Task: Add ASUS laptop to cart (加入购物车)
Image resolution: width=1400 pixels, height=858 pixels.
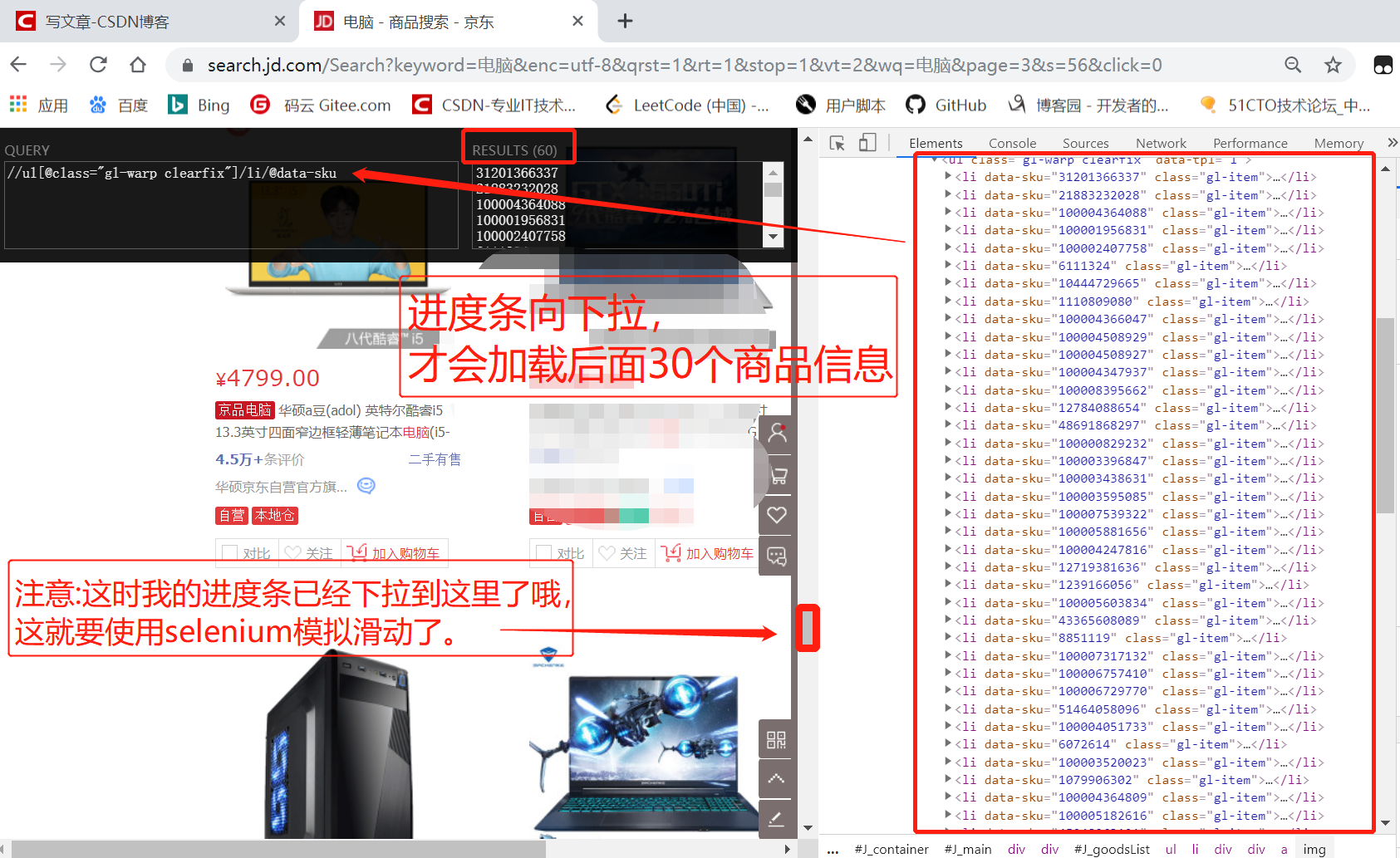Action: pos(394,553)
